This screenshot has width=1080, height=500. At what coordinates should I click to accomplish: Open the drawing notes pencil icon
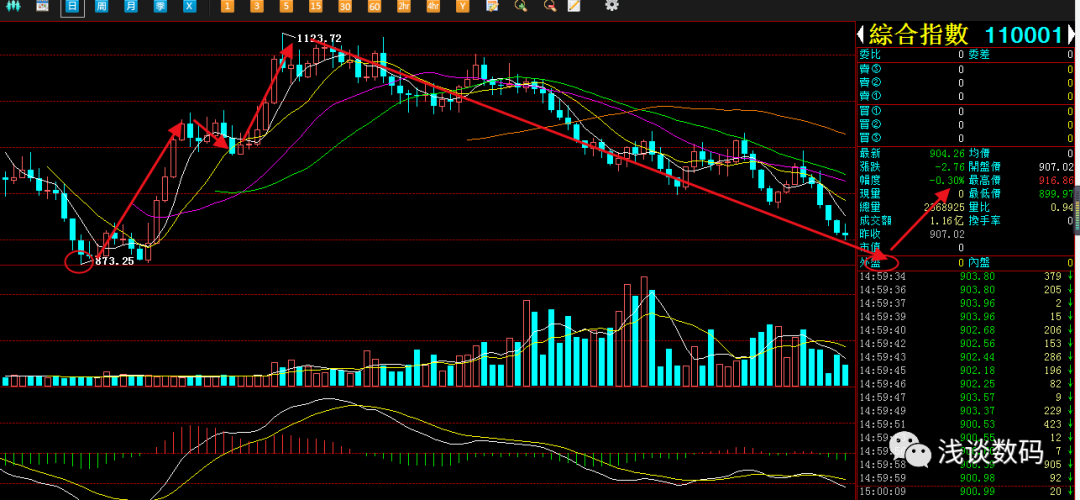(573, 6)
